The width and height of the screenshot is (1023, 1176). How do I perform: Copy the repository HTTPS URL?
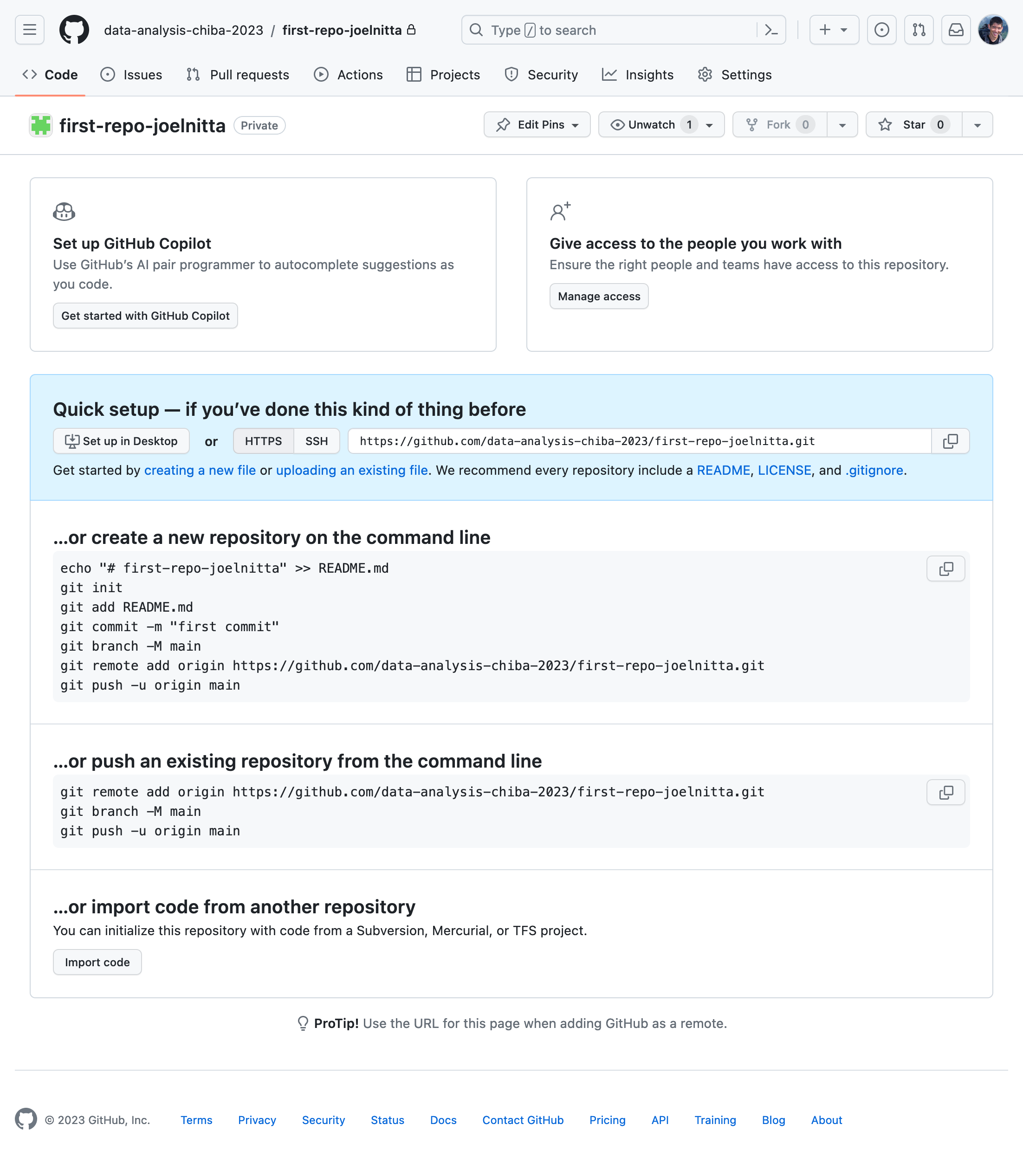(x=950, y=441)
